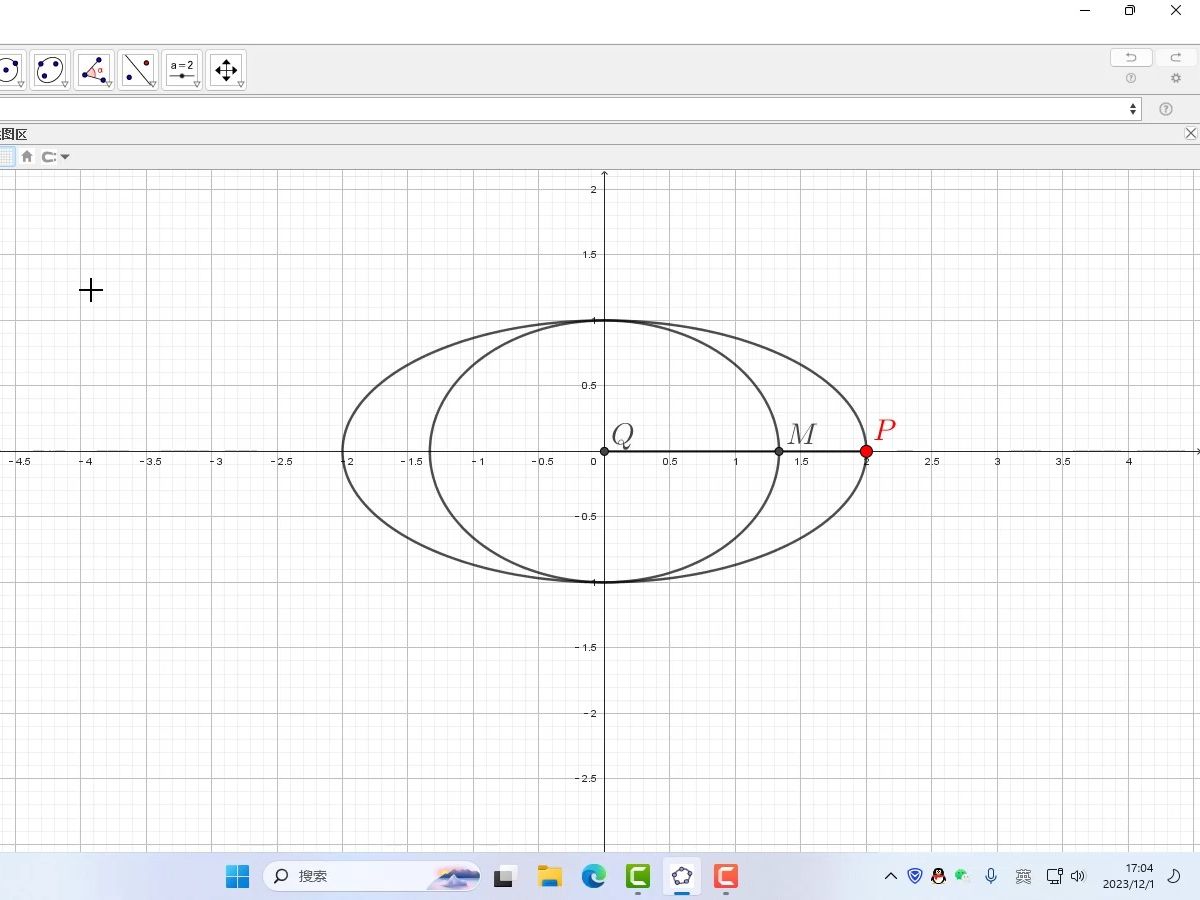The image size is (1200, 900).
Task: Step the input bar history arrows
Action: (x=1133, y=109)
